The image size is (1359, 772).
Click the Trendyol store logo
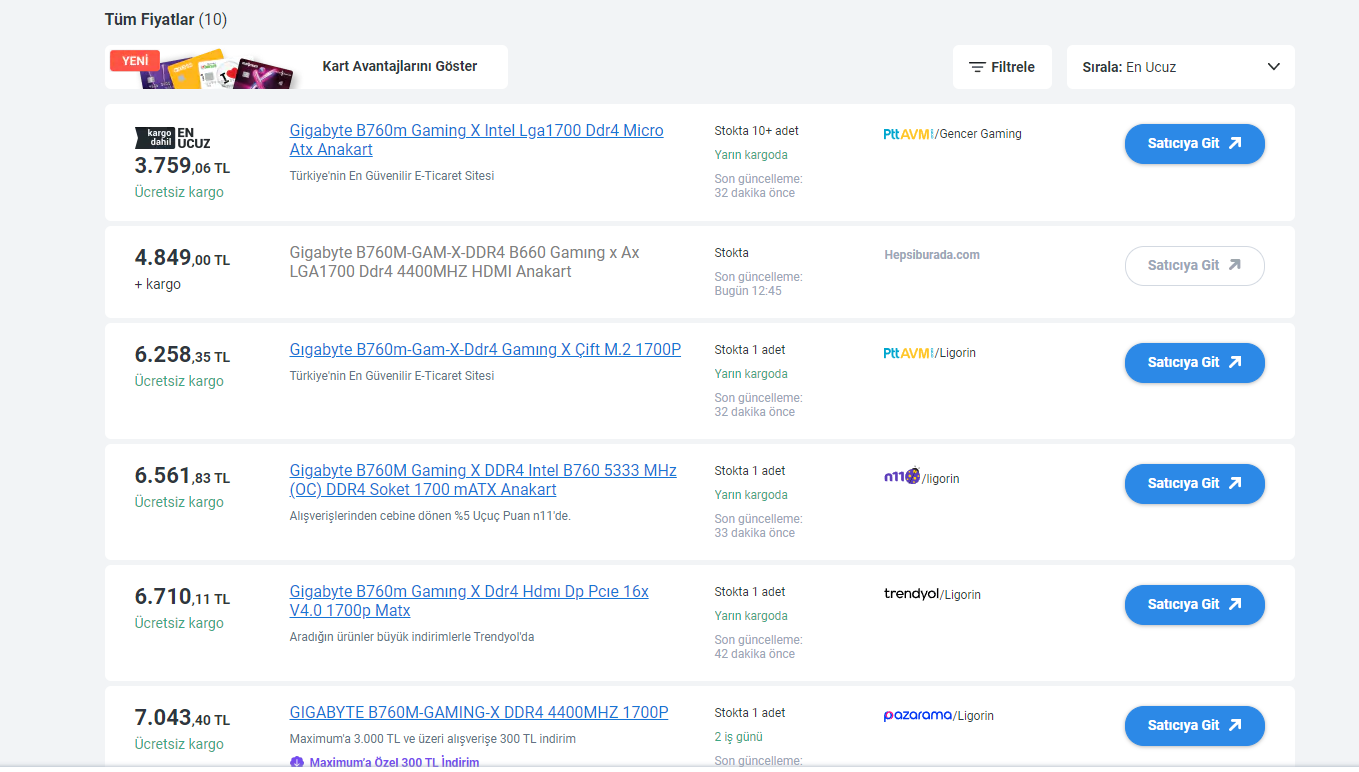coord(912,594)
